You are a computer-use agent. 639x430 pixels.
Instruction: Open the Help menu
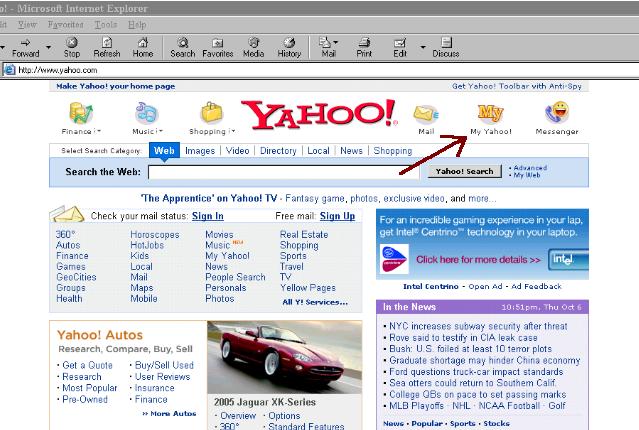click(137, 25)
